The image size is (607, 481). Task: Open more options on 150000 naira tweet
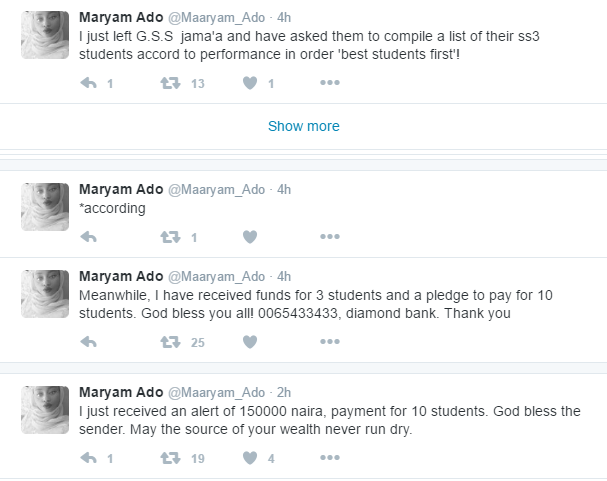pos(330,457)
